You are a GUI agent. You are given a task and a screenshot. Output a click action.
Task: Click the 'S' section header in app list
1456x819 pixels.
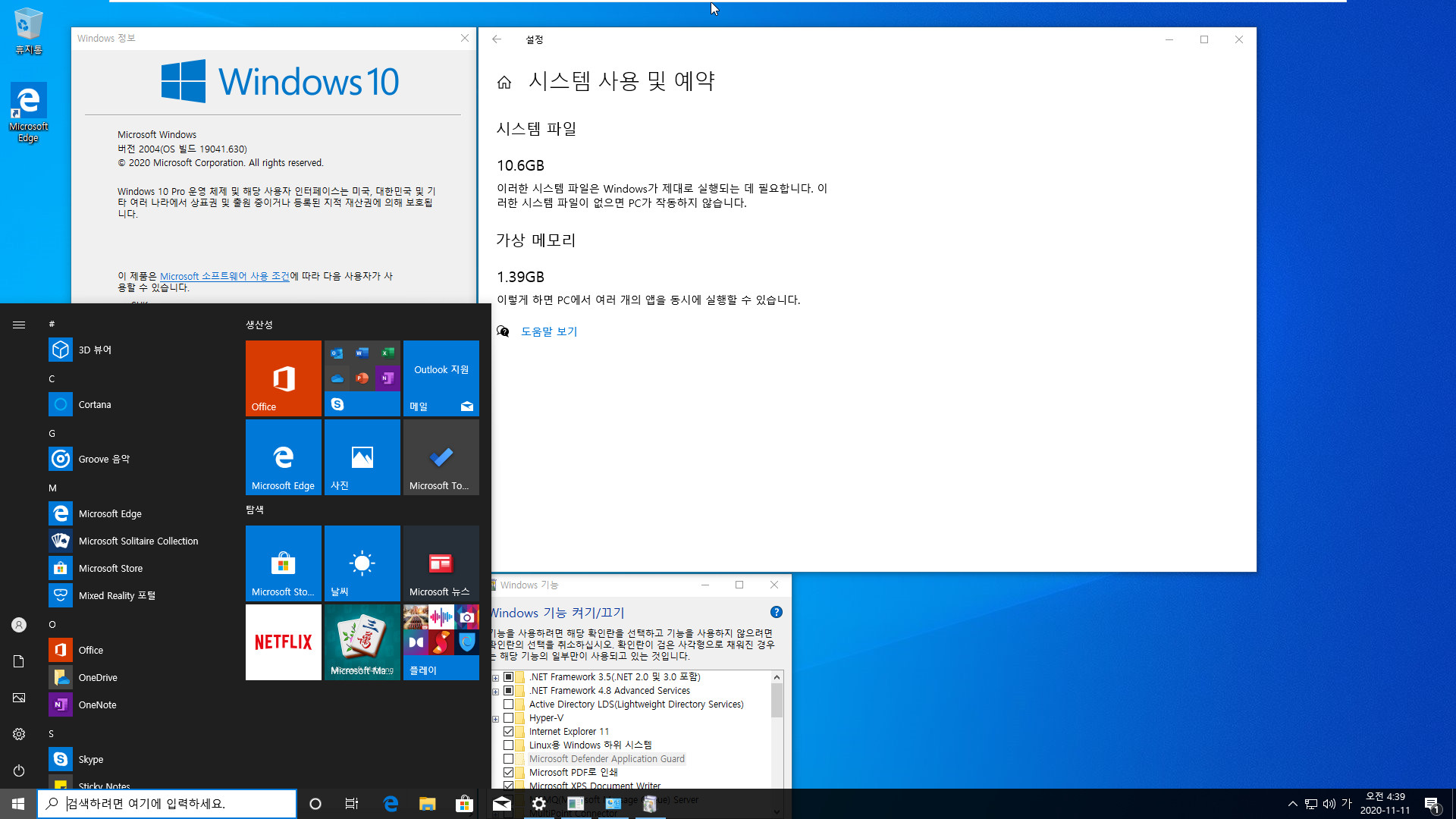tap(52, 733)
